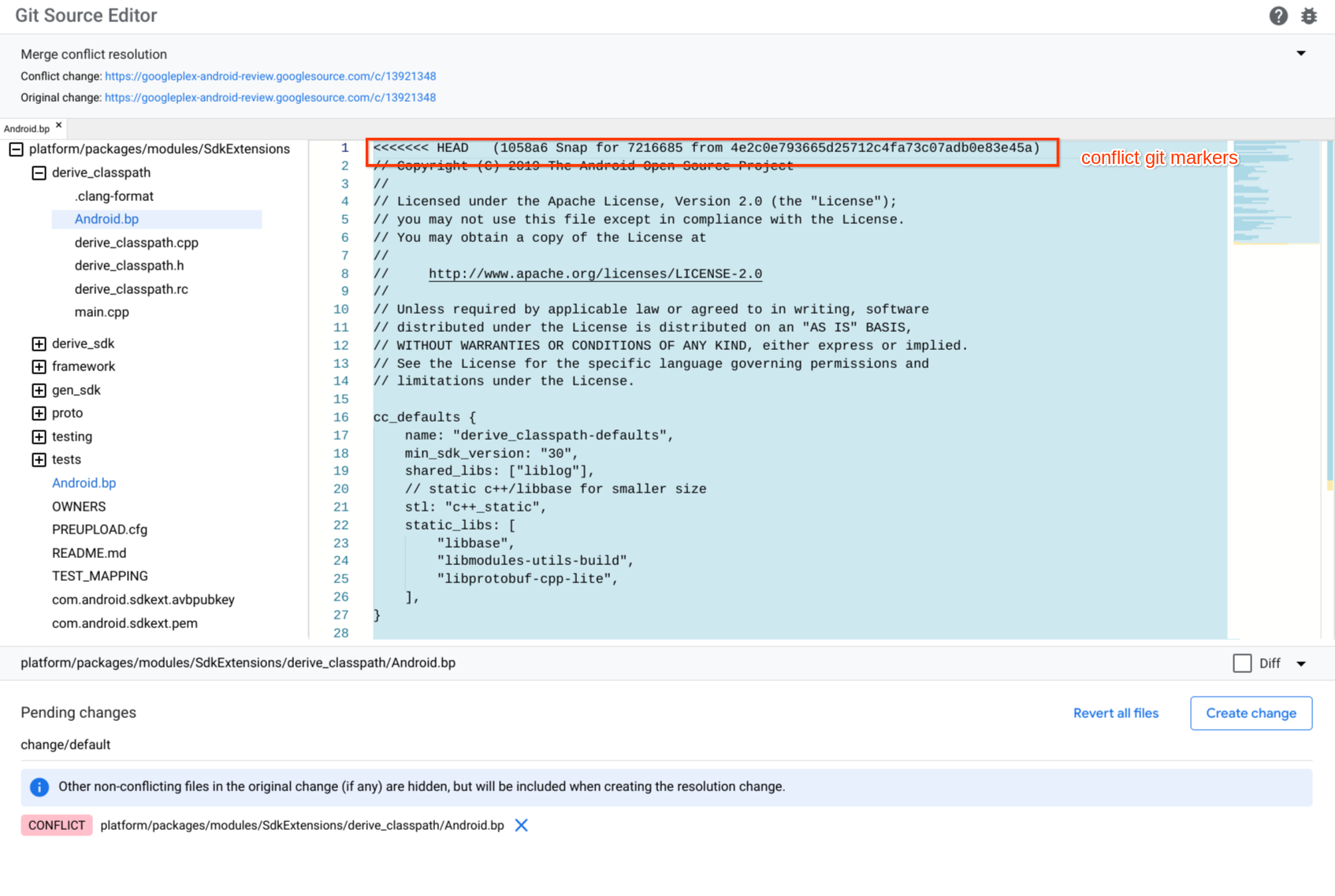The height and width of the screenshot is (896, 1335).
Task: Remove the conflicting Android.bp pending file
Action: tap(521, 825)
